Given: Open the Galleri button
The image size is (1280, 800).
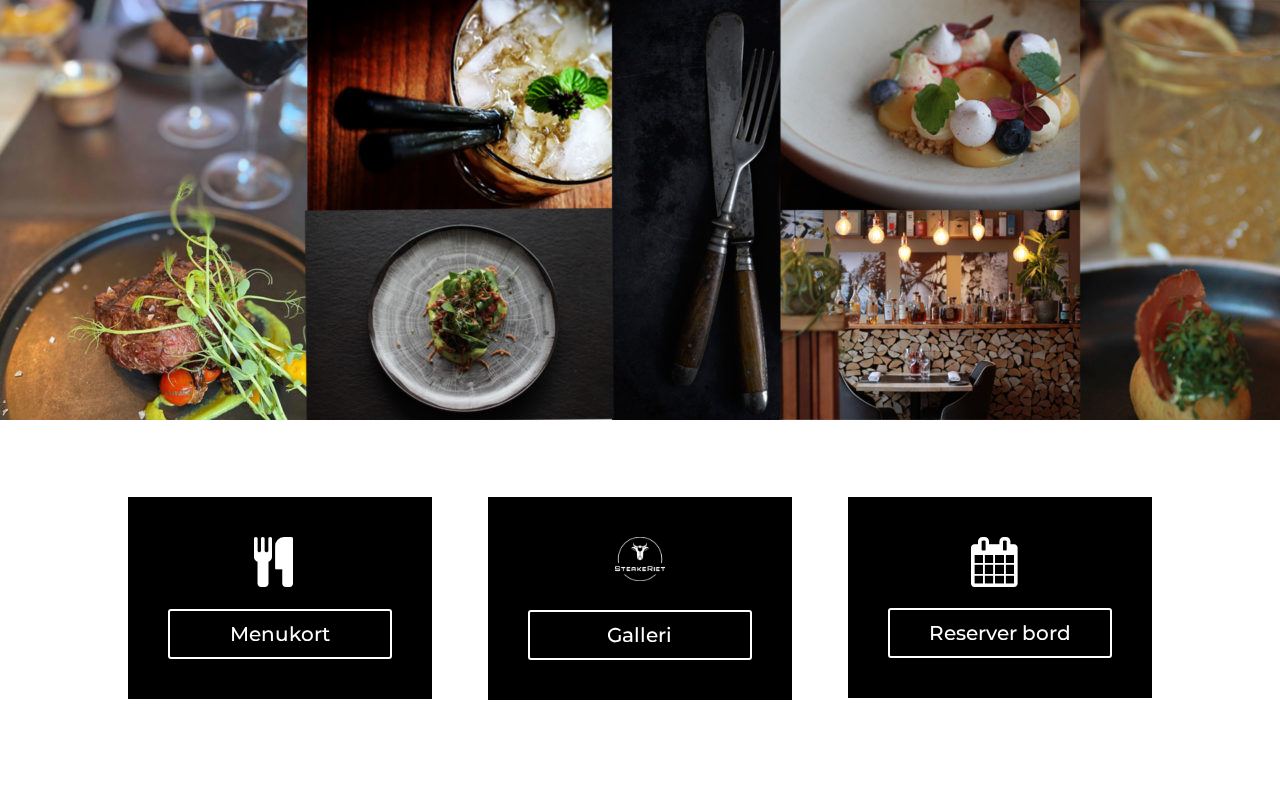Looking at the screenshot, I should pyautogui.click(x=640, y=635).
